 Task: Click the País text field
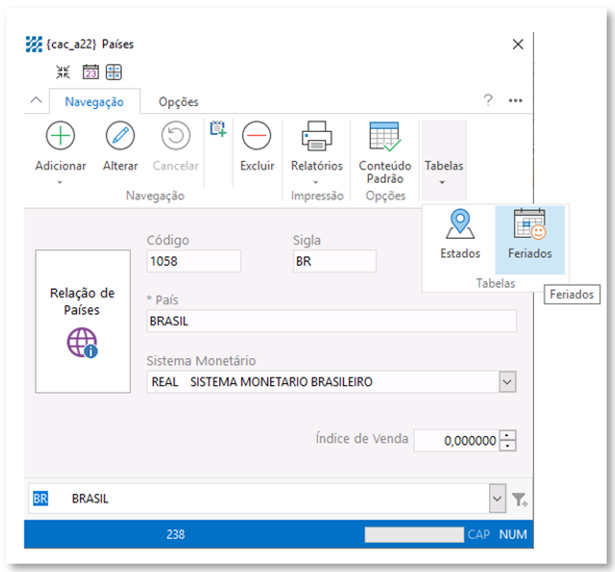(x=330, y=321)
